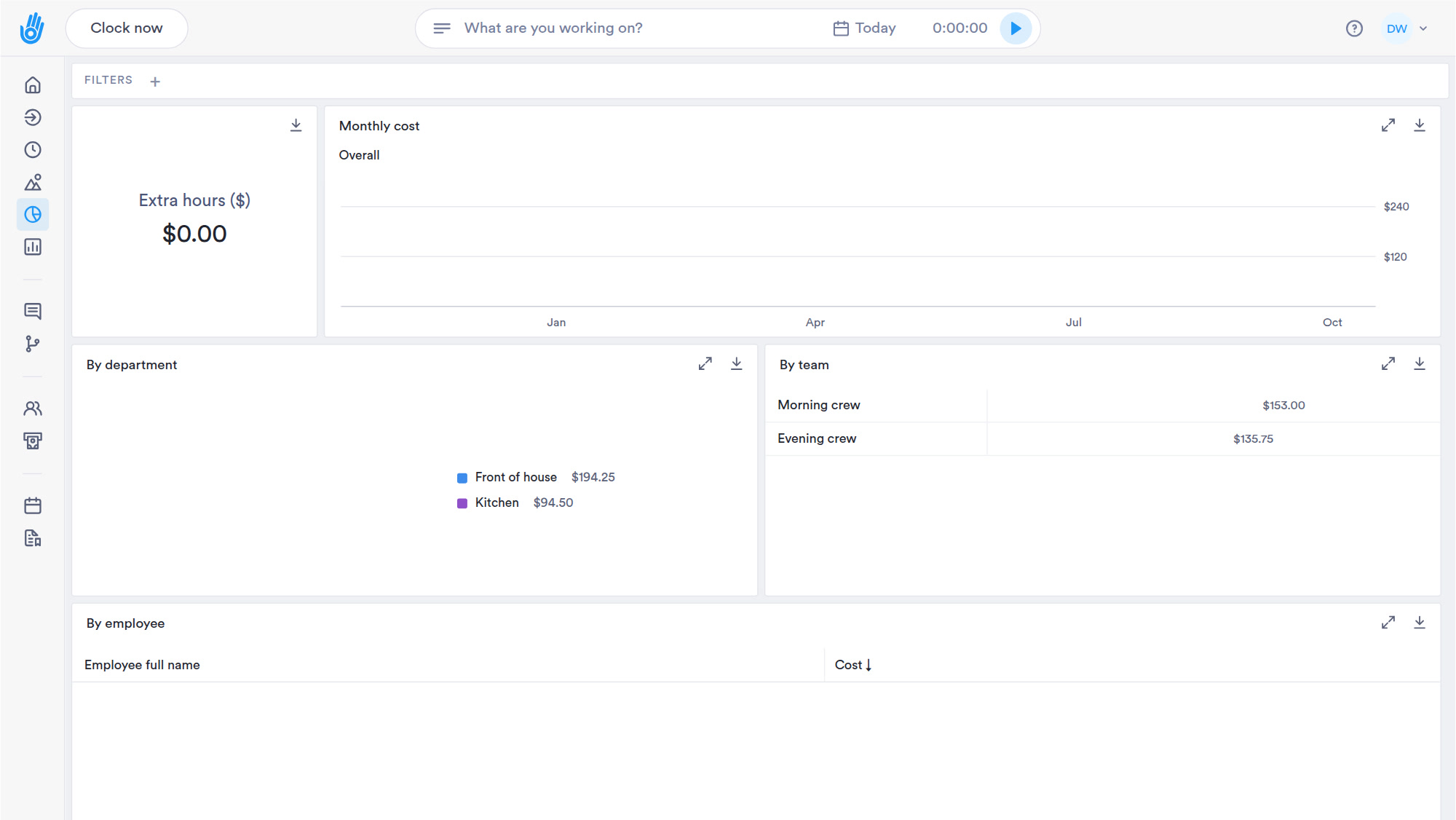
Task: Click the 0:00:00 timer display
Action: pos(960,28)
